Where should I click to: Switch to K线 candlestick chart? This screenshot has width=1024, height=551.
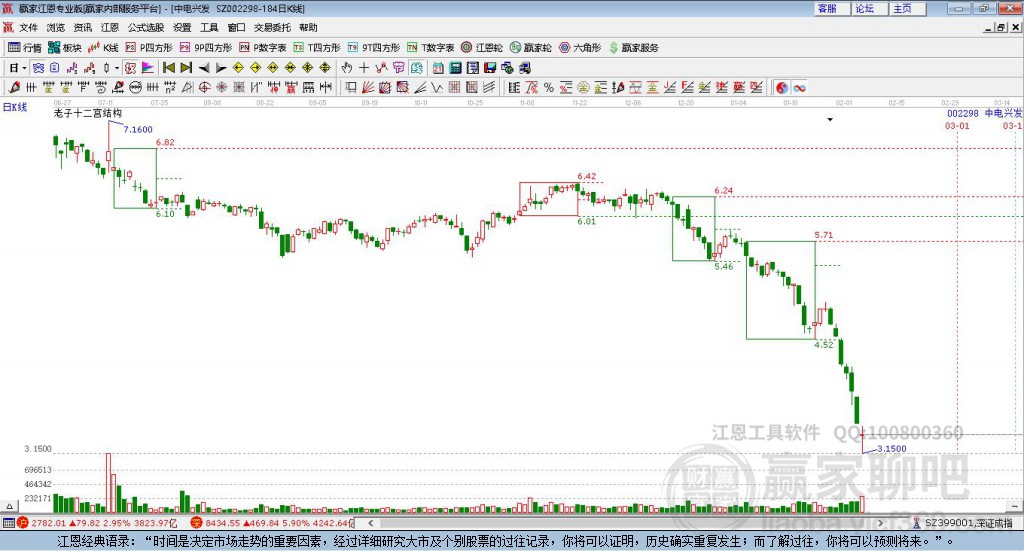tap(104, 47)
